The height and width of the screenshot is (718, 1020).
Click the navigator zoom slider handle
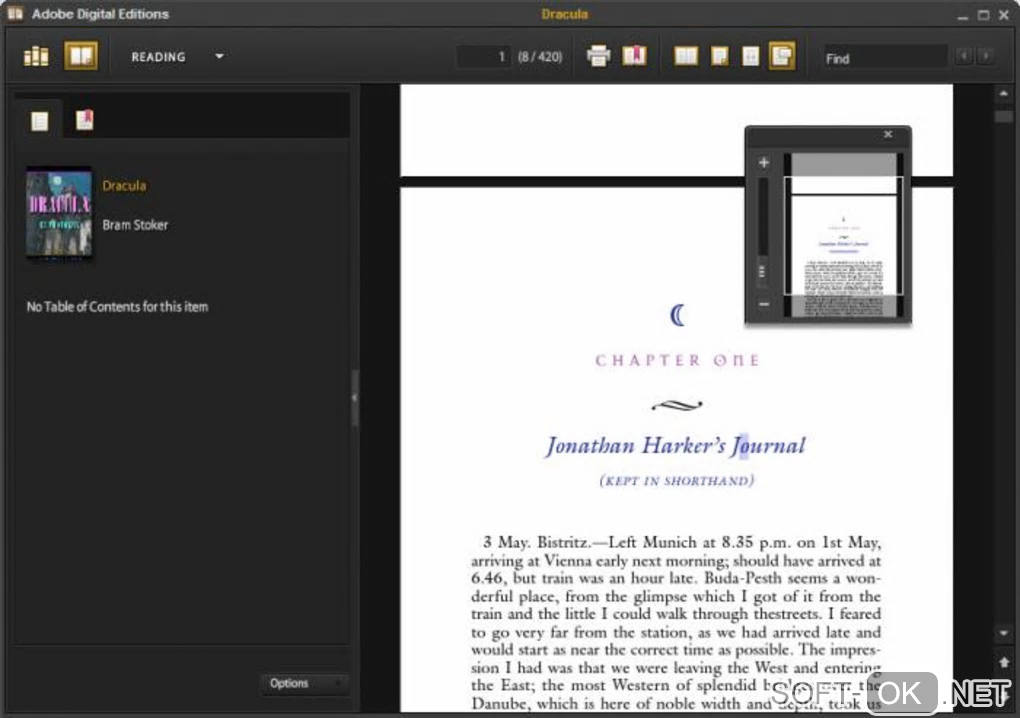coord(762,272)
